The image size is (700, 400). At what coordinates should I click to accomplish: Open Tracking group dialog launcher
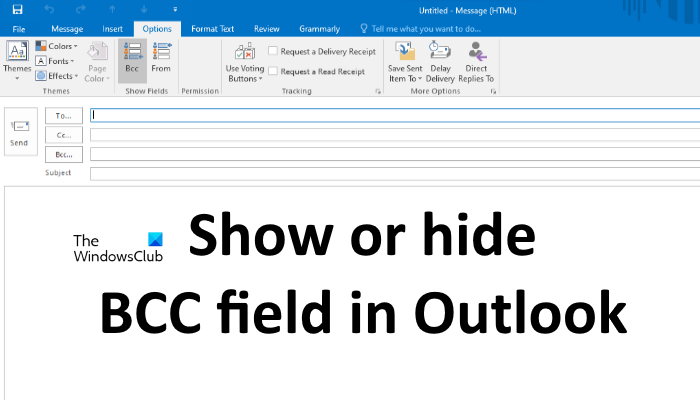point(378,91)
